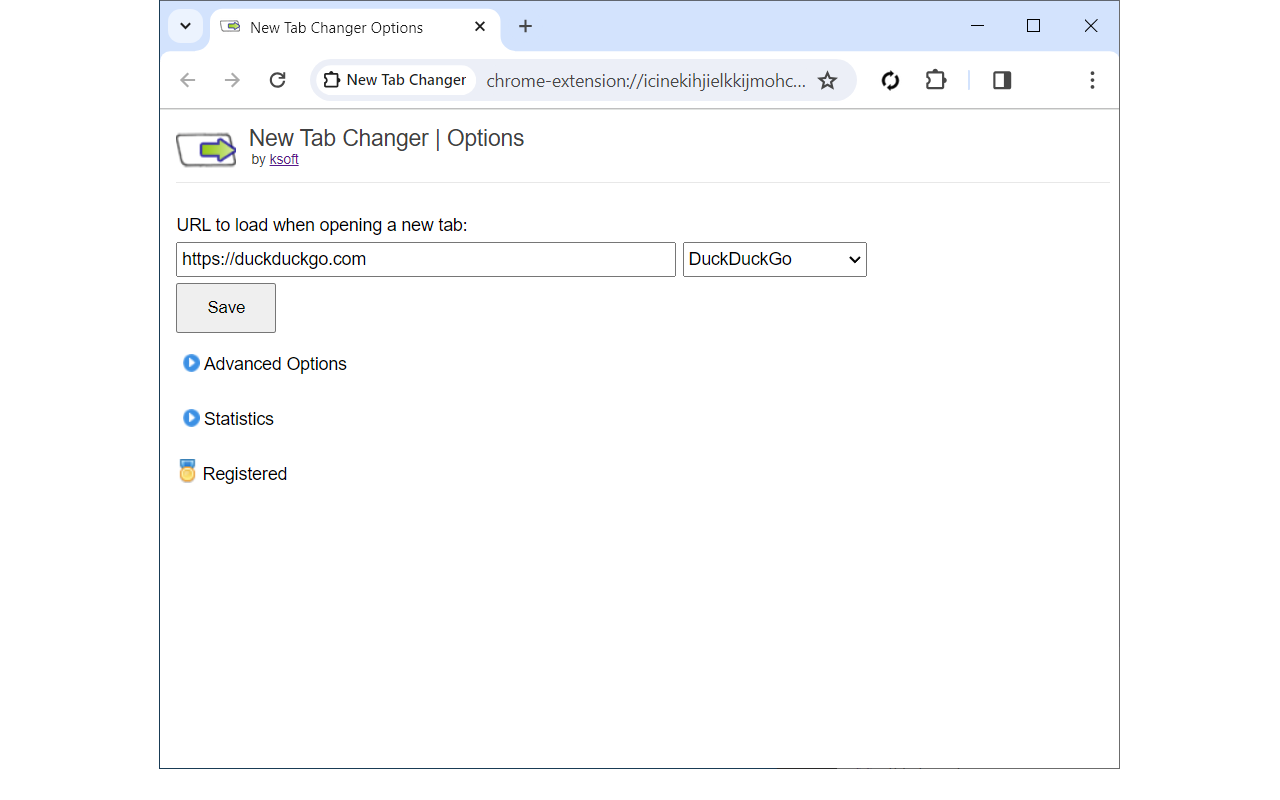1280x800 pixels.
Task: Open the ksoft link
Action: (284, 158)
